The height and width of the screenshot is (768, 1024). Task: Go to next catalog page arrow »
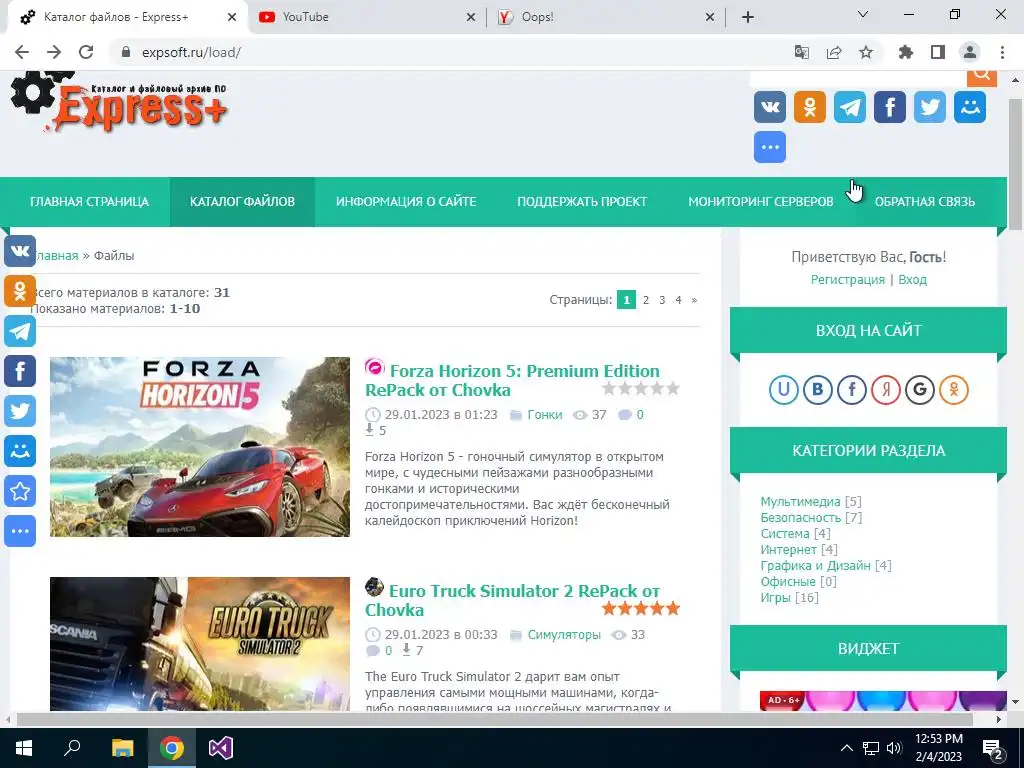[x=694, y=300]
